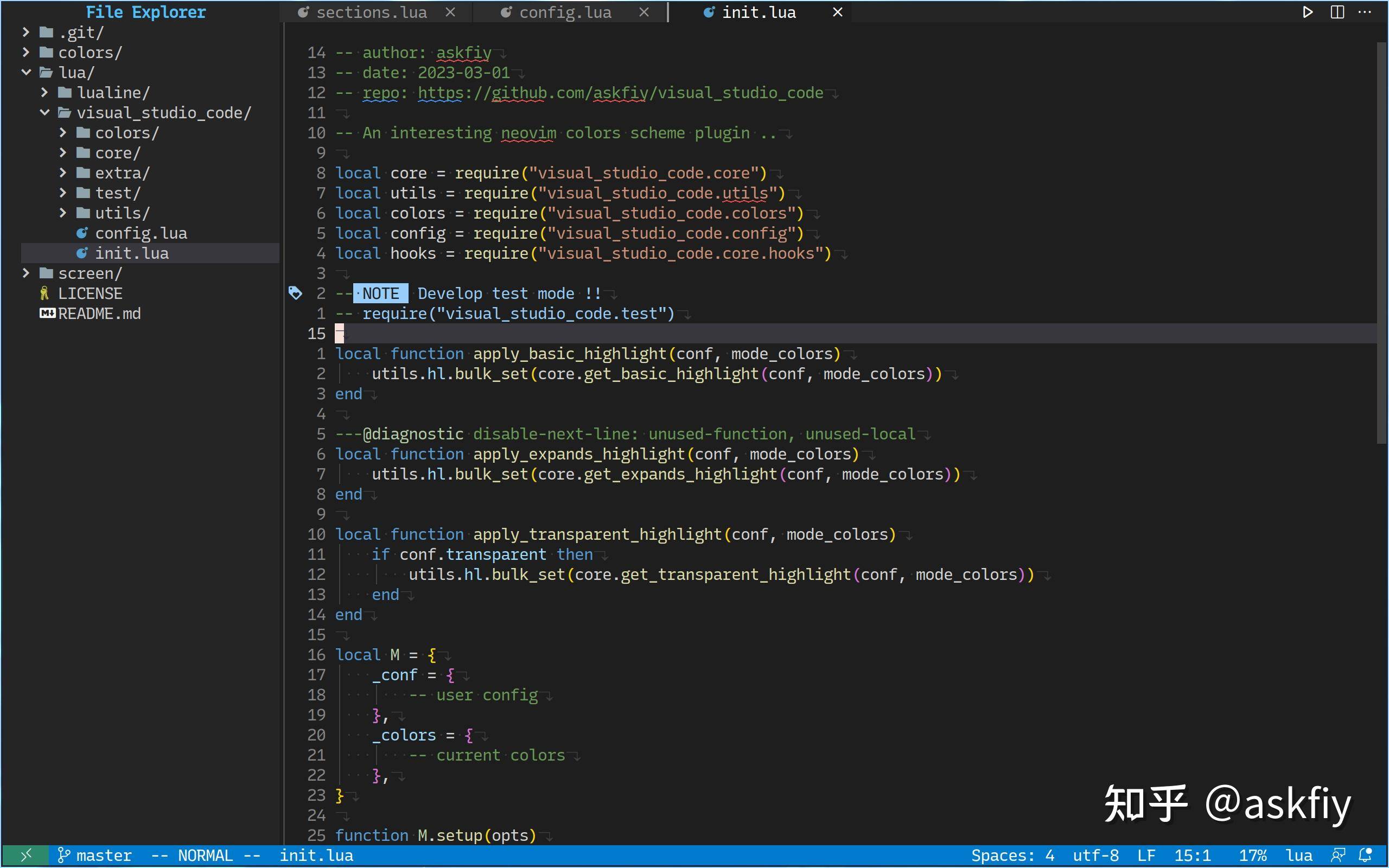Click the Lua icon beside config.lua in explorer
This screenshot has height=868, width=1389.
coord(82,233)
